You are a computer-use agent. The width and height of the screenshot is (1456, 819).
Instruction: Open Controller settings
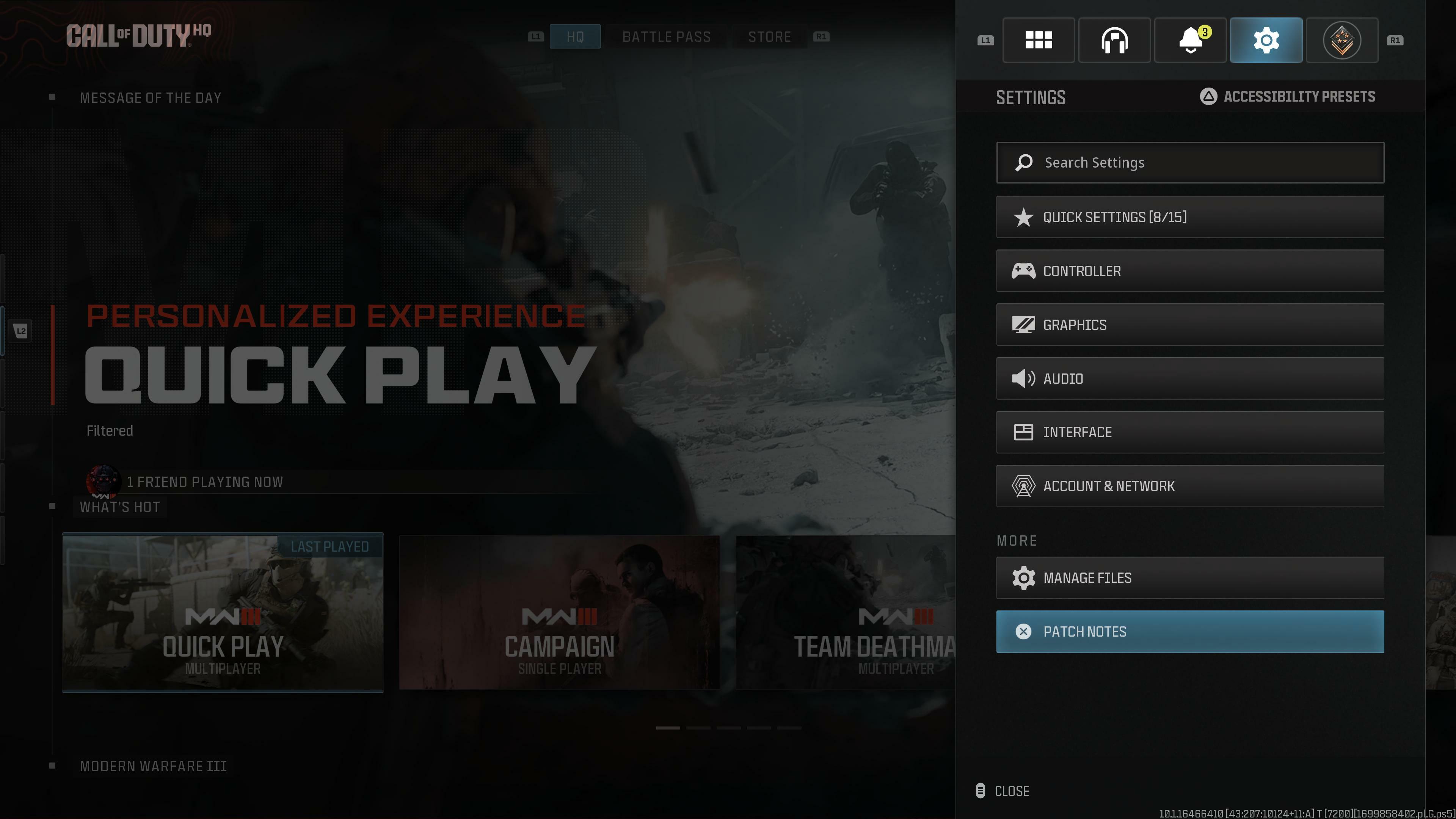tap(1190, 271)
